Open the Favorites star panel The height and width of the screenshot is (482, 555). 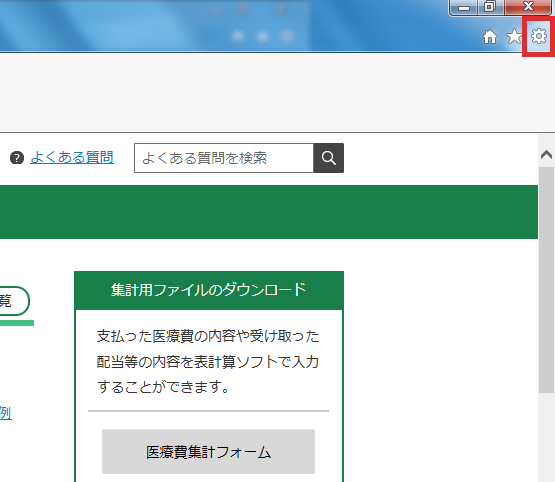[514, 36]
